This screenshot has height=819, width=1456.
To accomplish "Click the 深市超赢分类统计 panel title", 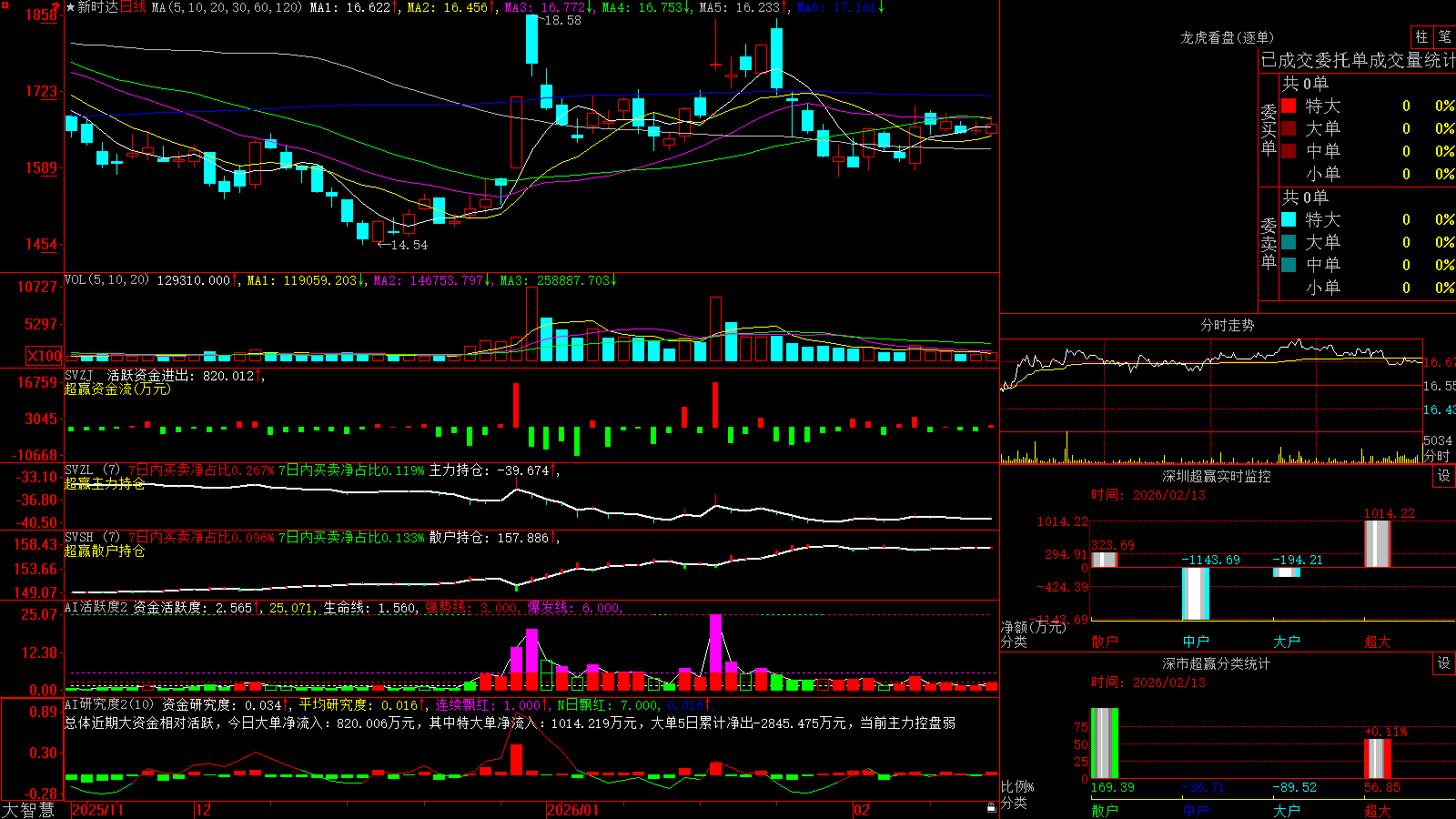I will (x=1217, y=663).
